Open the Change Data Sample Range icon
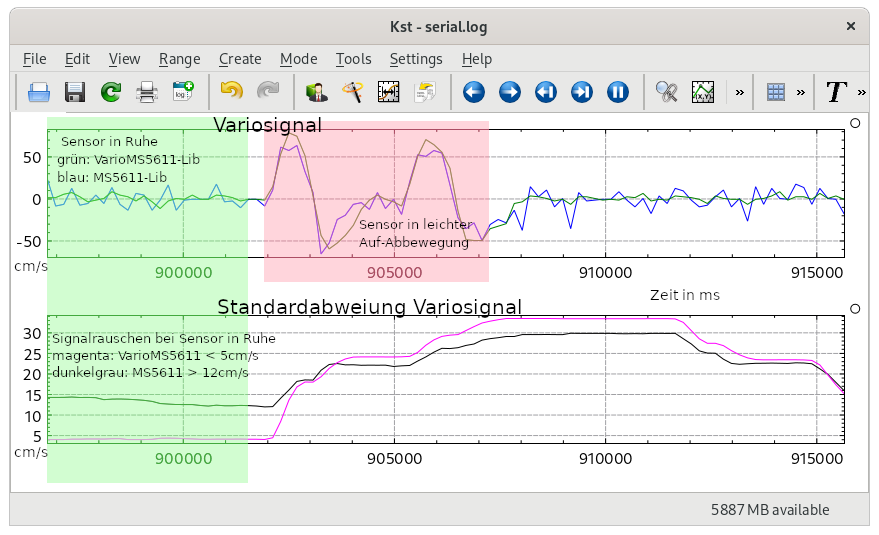Screen dimensions: 879x535 pos(388,92)
